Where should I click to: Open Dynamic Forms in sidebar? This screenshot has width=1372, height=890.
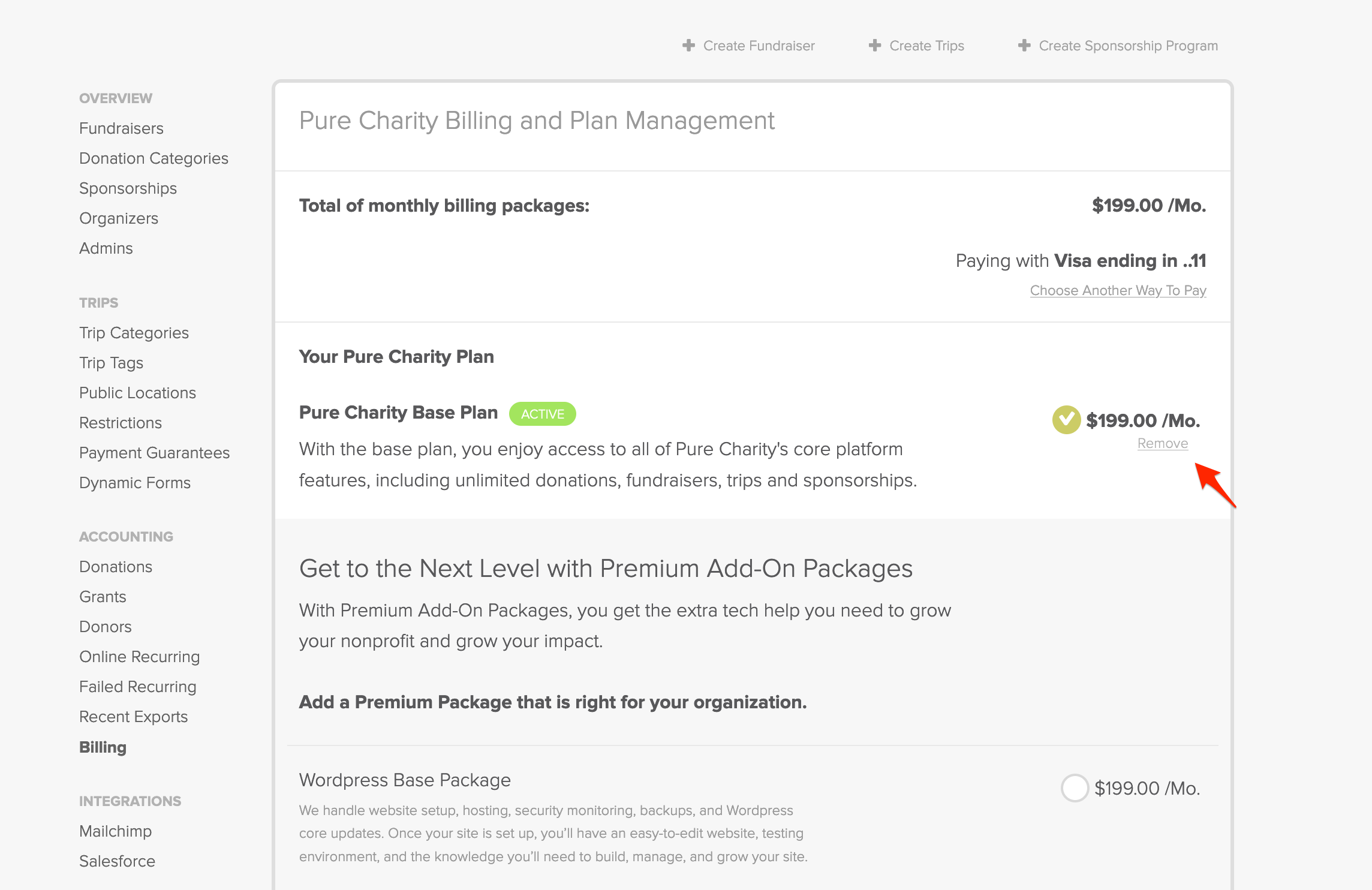point(134,483)
